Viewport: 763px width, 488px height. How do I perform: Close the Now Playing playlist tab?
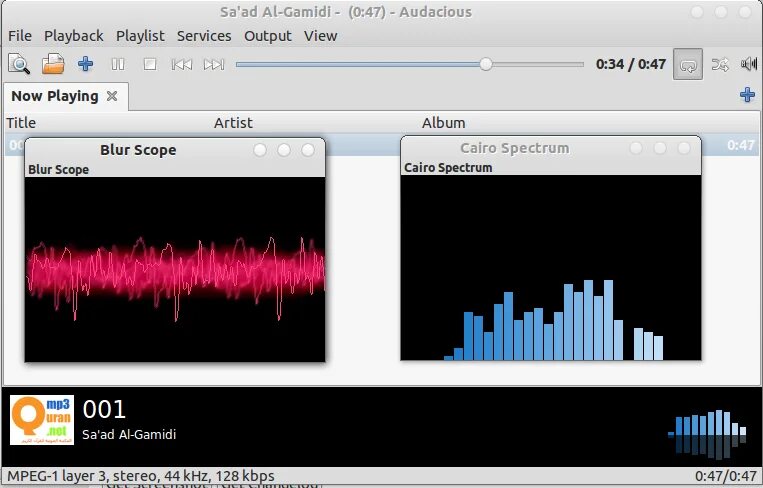tap(112, 96)
